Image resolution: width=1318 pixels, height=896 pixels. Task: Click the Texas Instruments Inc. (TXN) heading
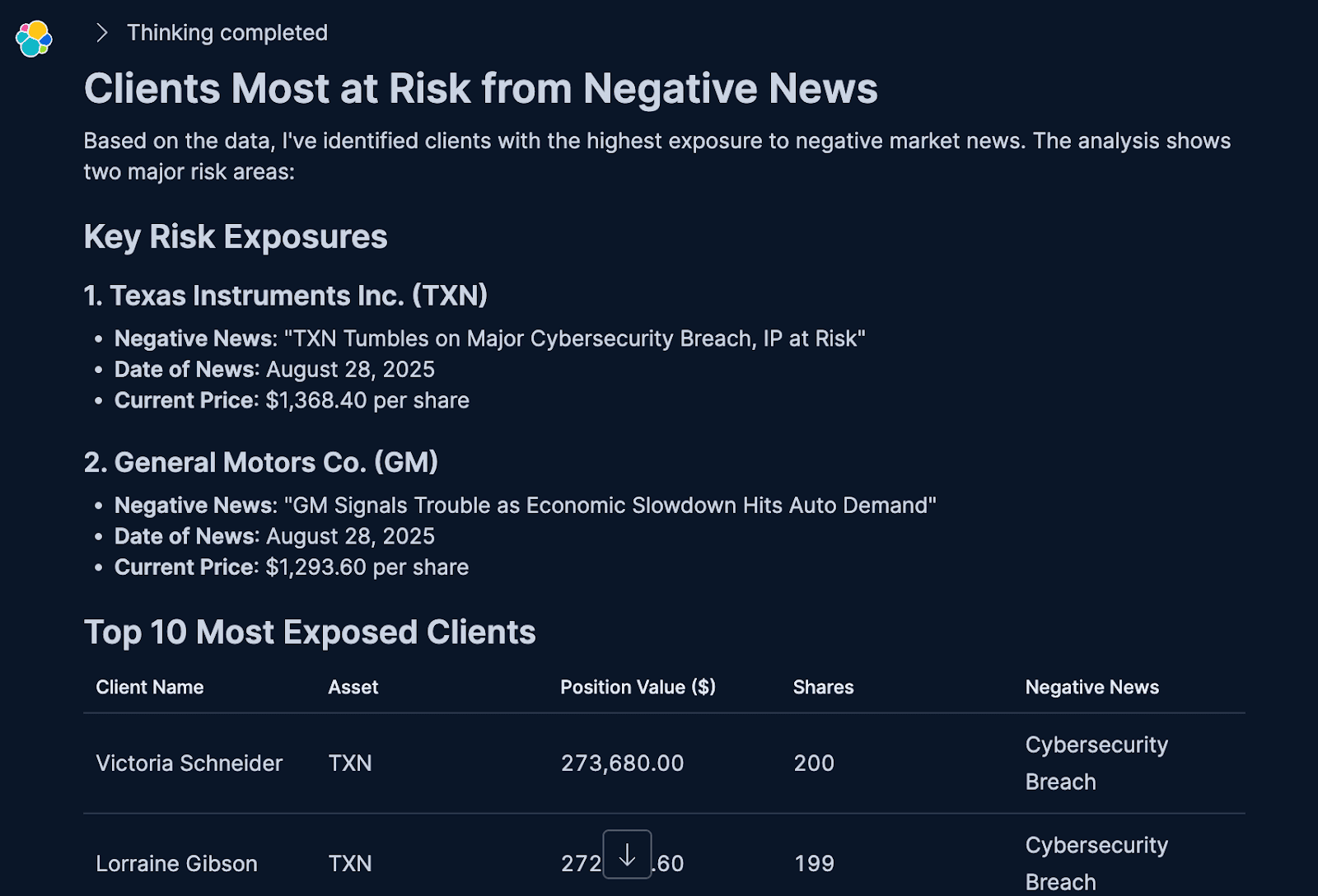pos(286,295)
